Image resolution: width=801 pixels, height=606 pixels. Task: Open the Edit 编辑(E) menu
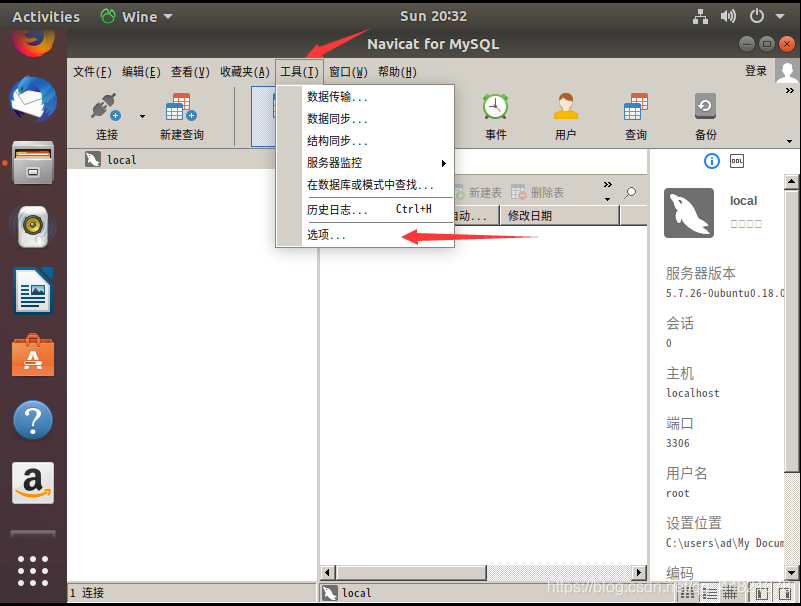(x=141, y=72)
